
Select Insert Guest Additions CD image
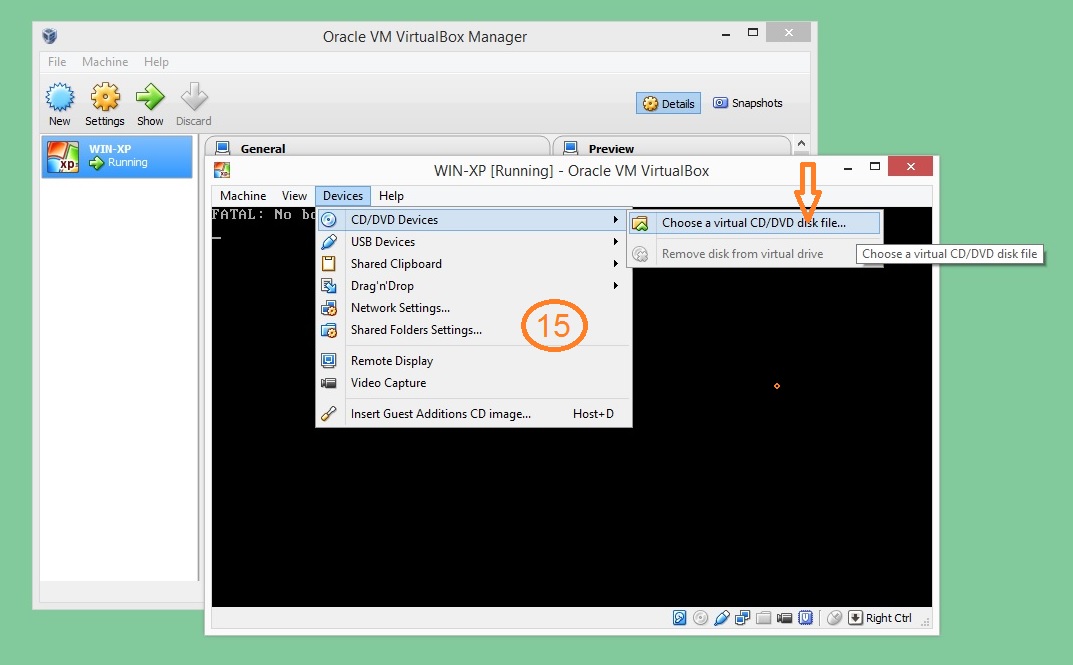pos(440,414)
